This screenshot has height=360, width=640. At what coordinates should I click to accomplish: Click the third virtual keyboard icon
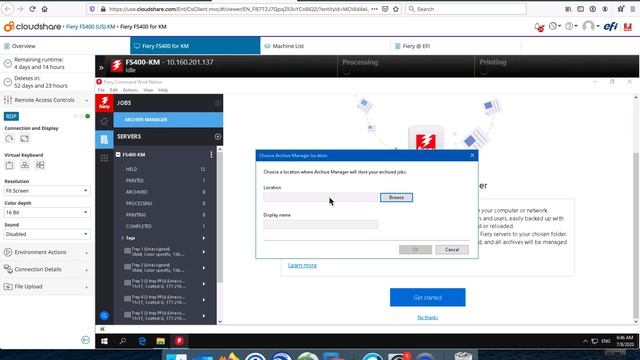(40, 165)
